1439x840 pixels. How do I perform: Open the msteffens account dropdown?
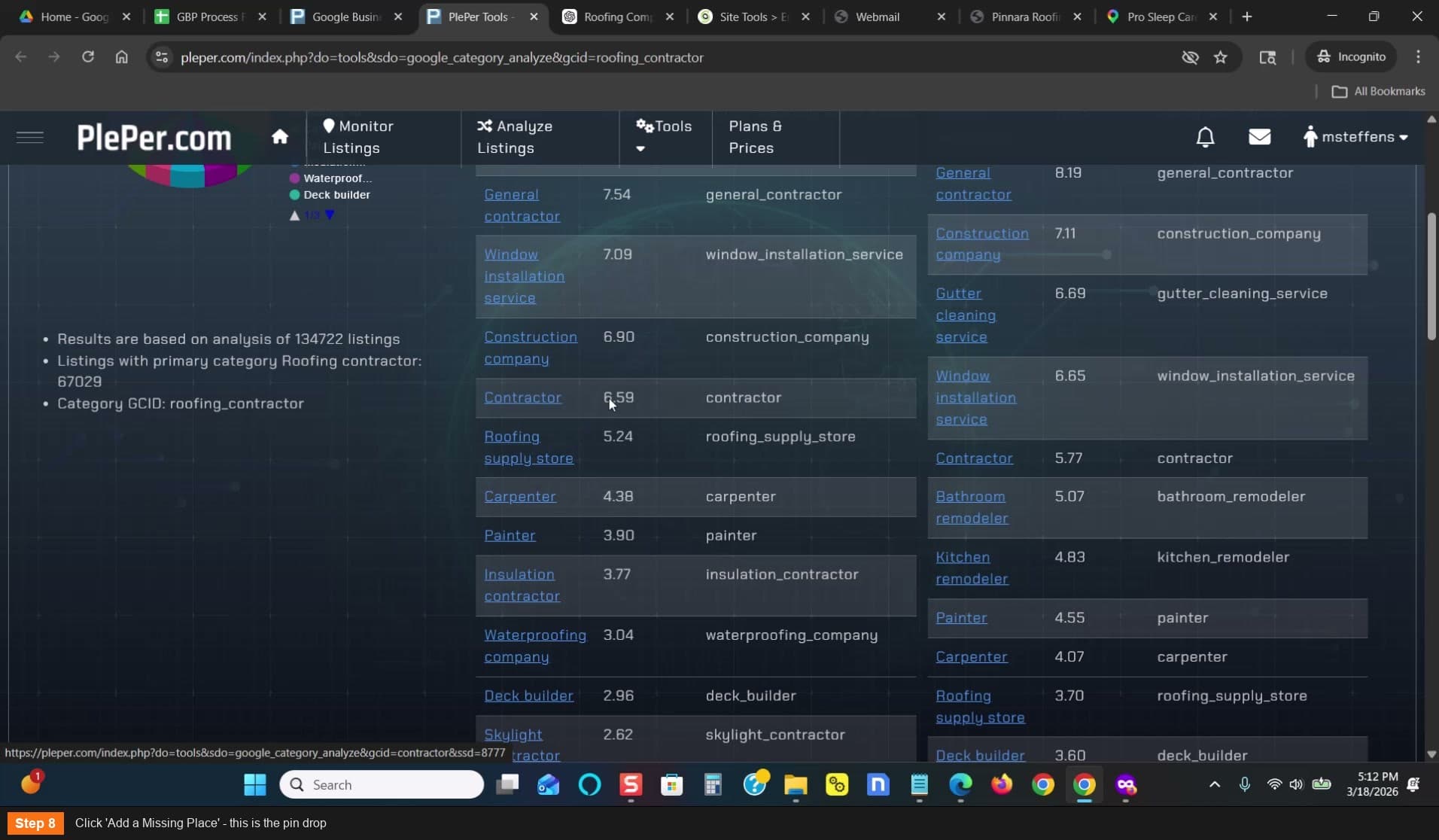[x=1355, y=137]
